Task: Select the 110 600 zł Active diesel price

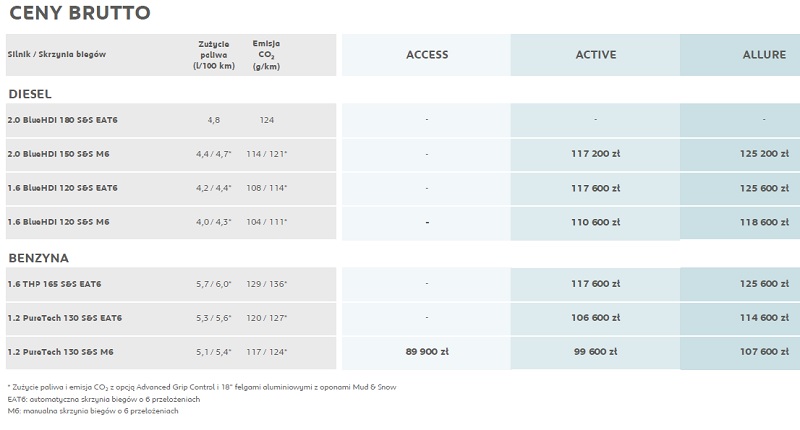Action: pyautogui.click(x=595, y=222)
